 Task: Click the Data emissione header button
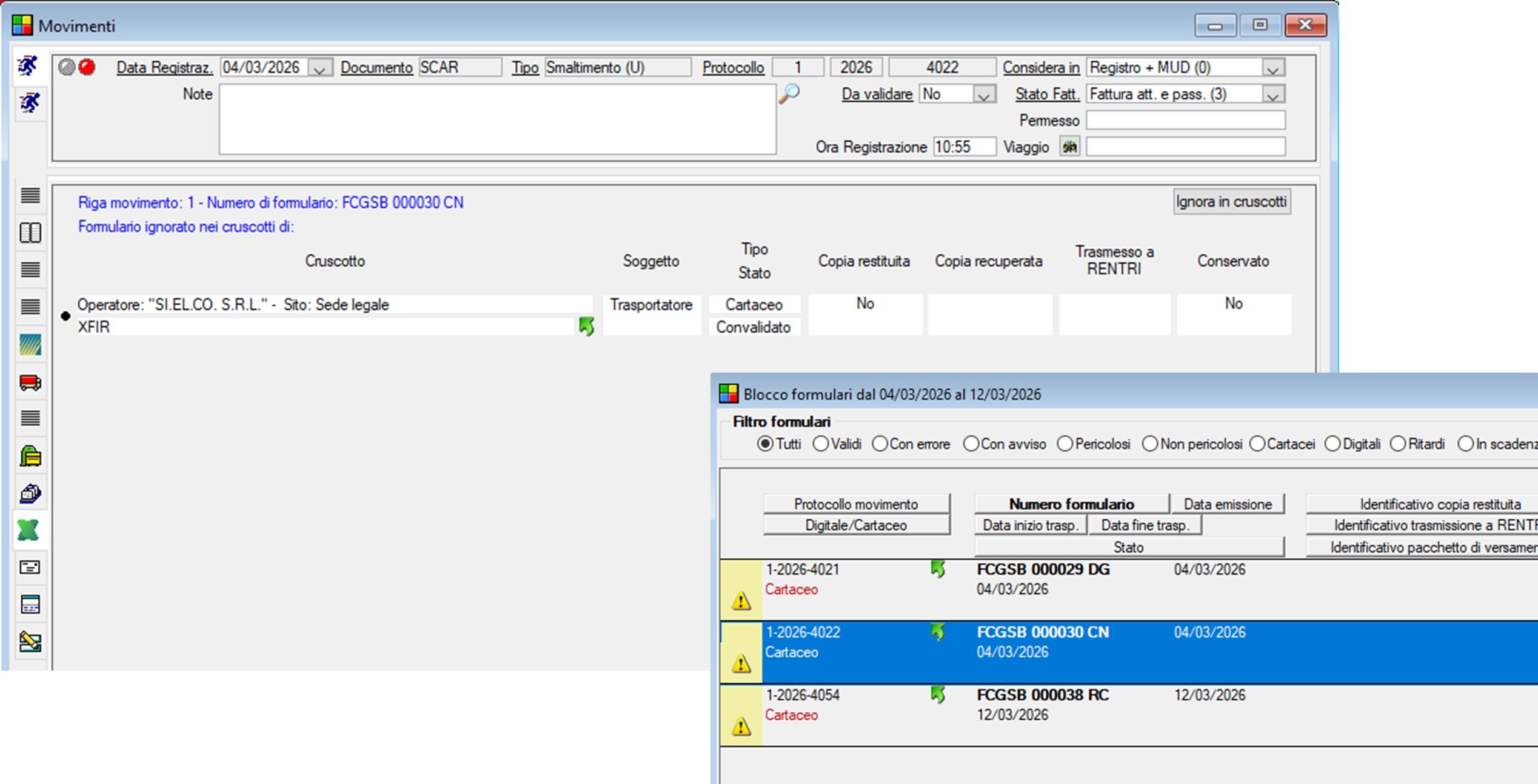click(x=1228, y=504)
